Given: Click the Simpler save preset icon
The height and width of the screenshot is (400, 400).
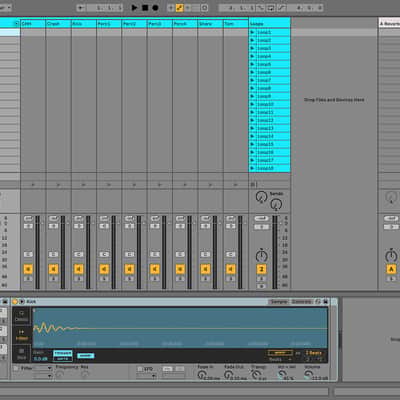Looking at the screenshot, I should coord(325,302).
